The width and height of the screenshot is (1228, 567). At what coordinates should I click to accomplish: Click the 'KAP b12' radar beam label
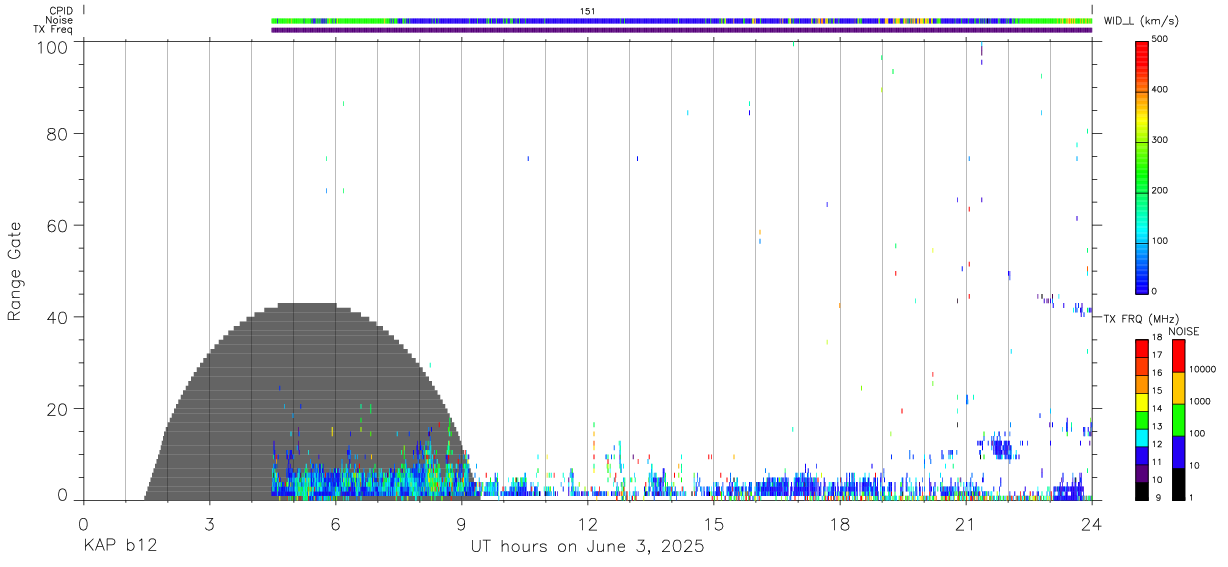pos(120,546)
